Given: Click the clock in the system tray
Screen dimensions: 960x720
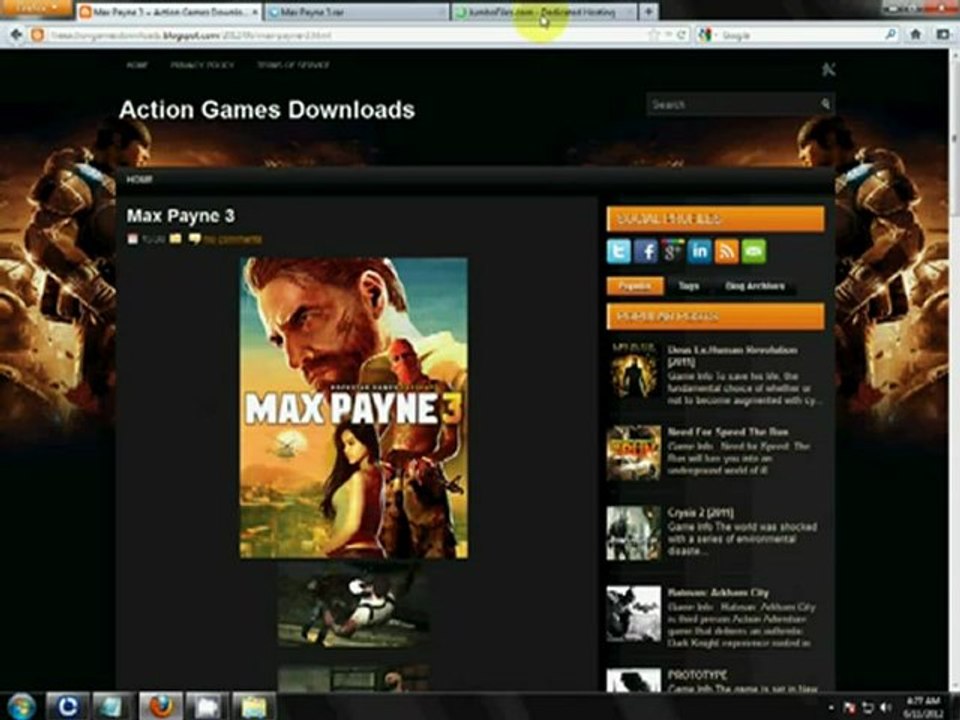Looking at the screenshot, I should pos(923,707).
